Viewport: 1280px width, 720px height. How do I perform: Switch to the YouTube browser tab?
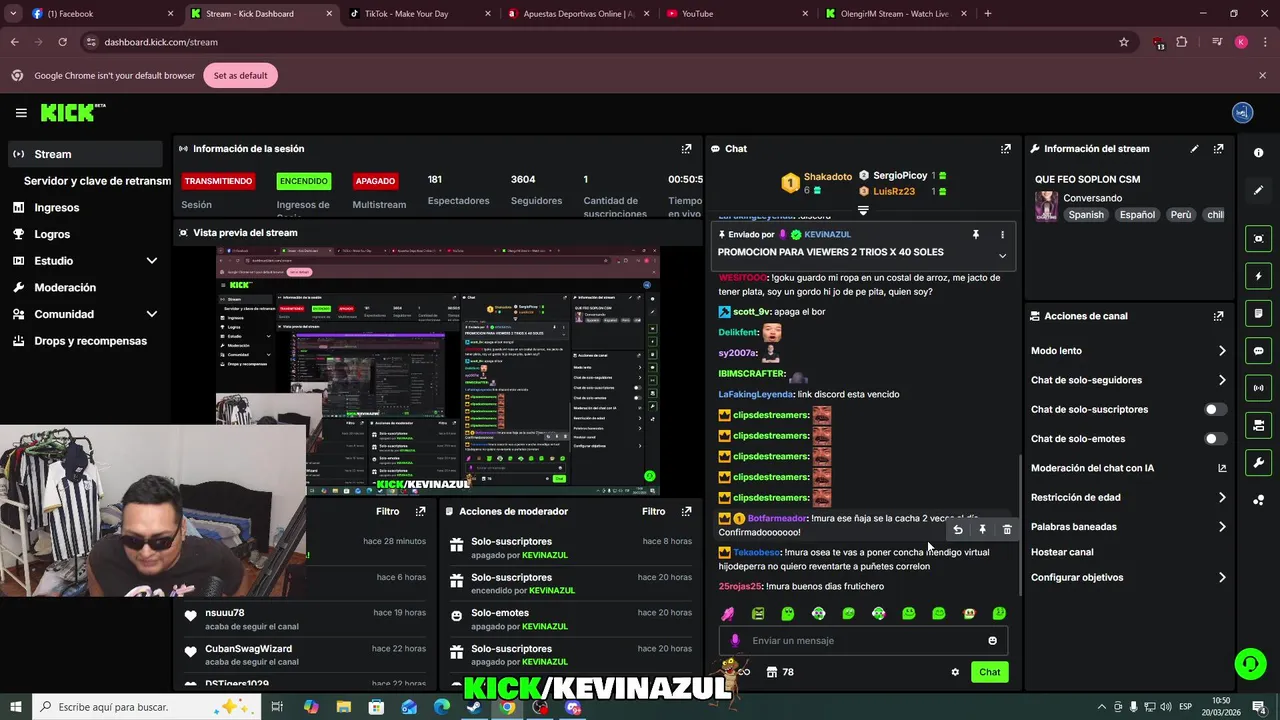[x=735, y=14]
